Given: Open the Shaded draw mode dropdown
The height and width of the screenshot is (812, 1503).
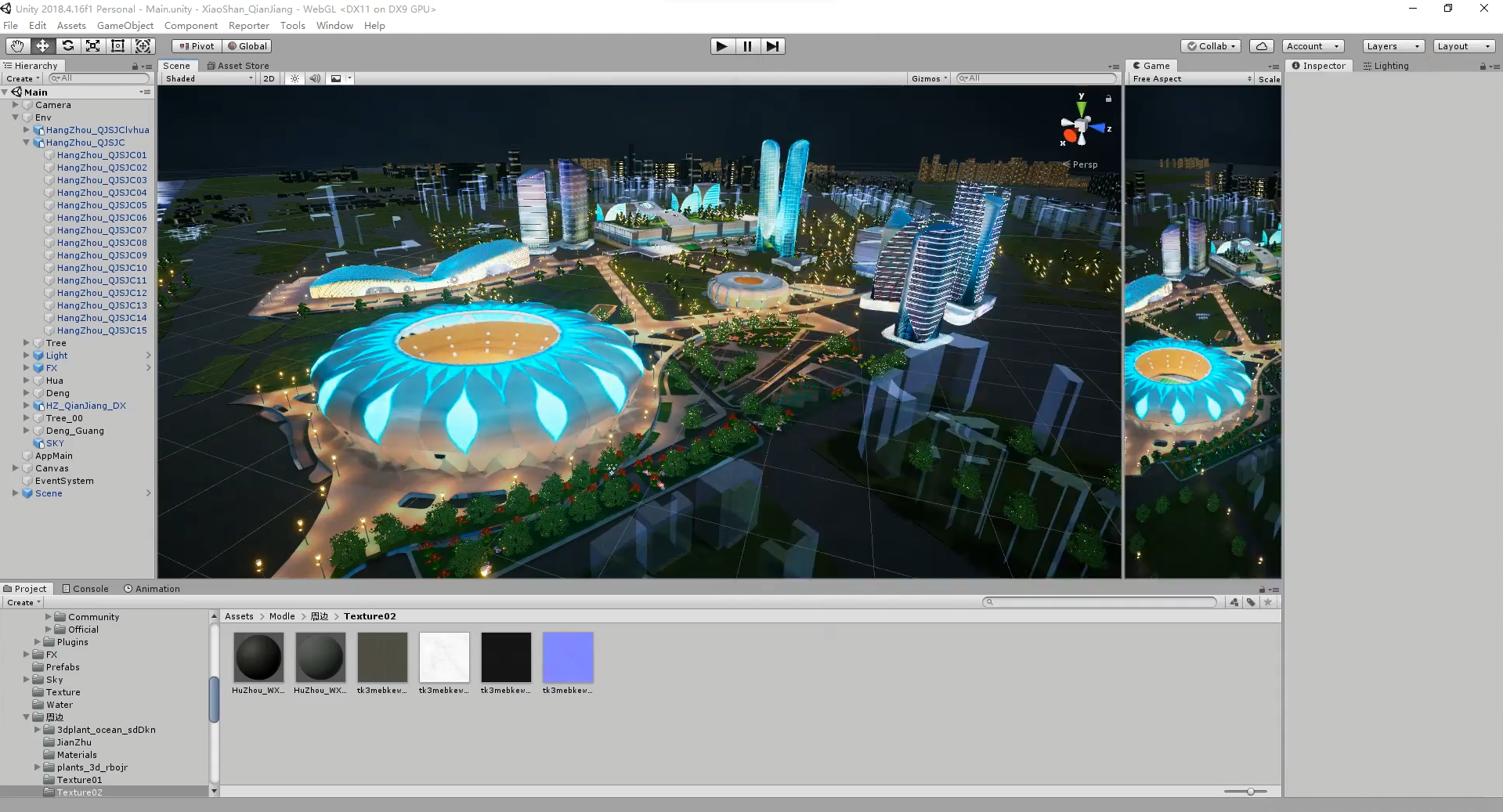Looking at the screenshot, I should (x=208, y=78).
